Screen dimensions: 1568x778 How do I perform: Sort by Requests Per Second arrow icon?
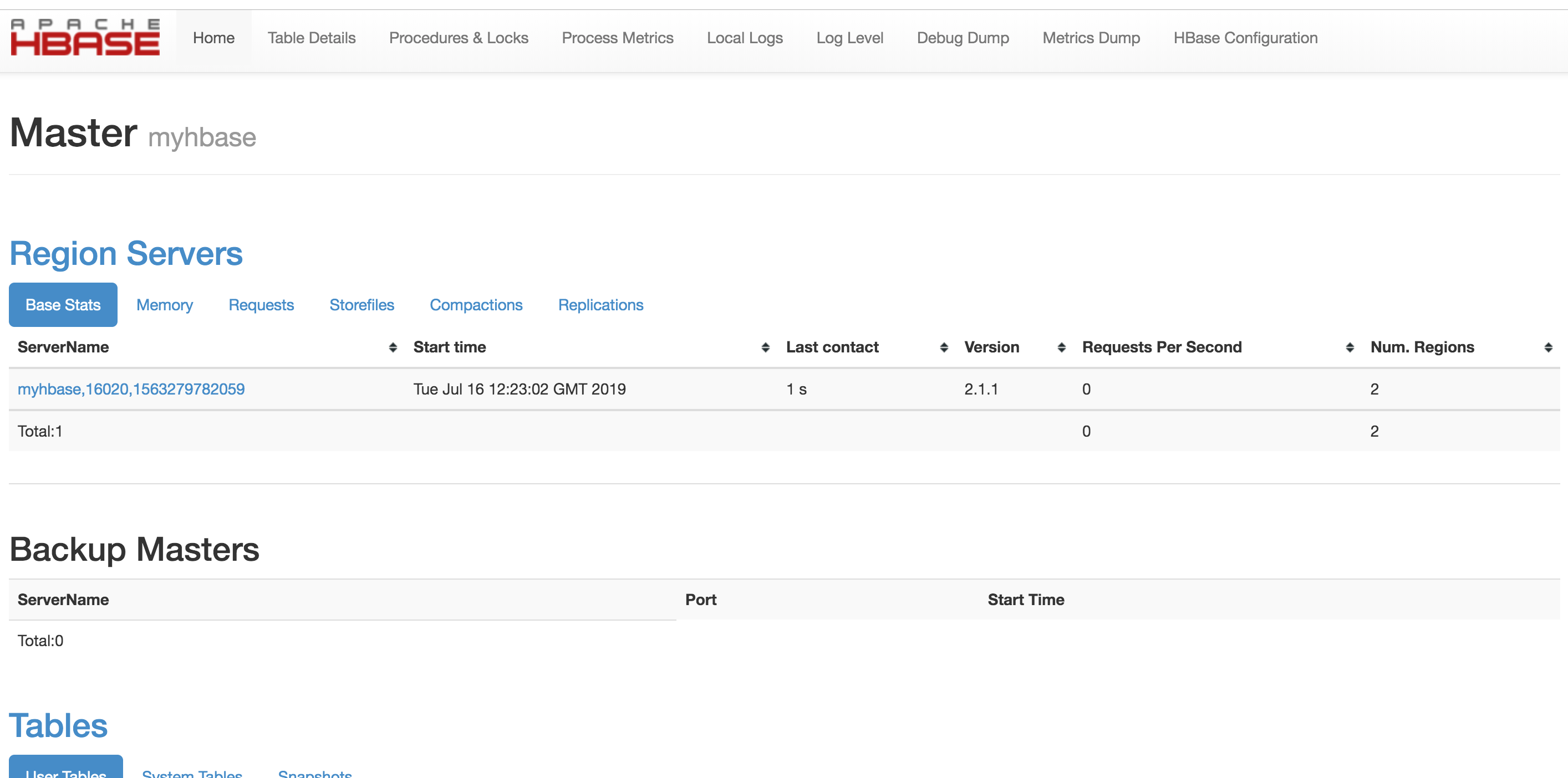point(1350,347)
